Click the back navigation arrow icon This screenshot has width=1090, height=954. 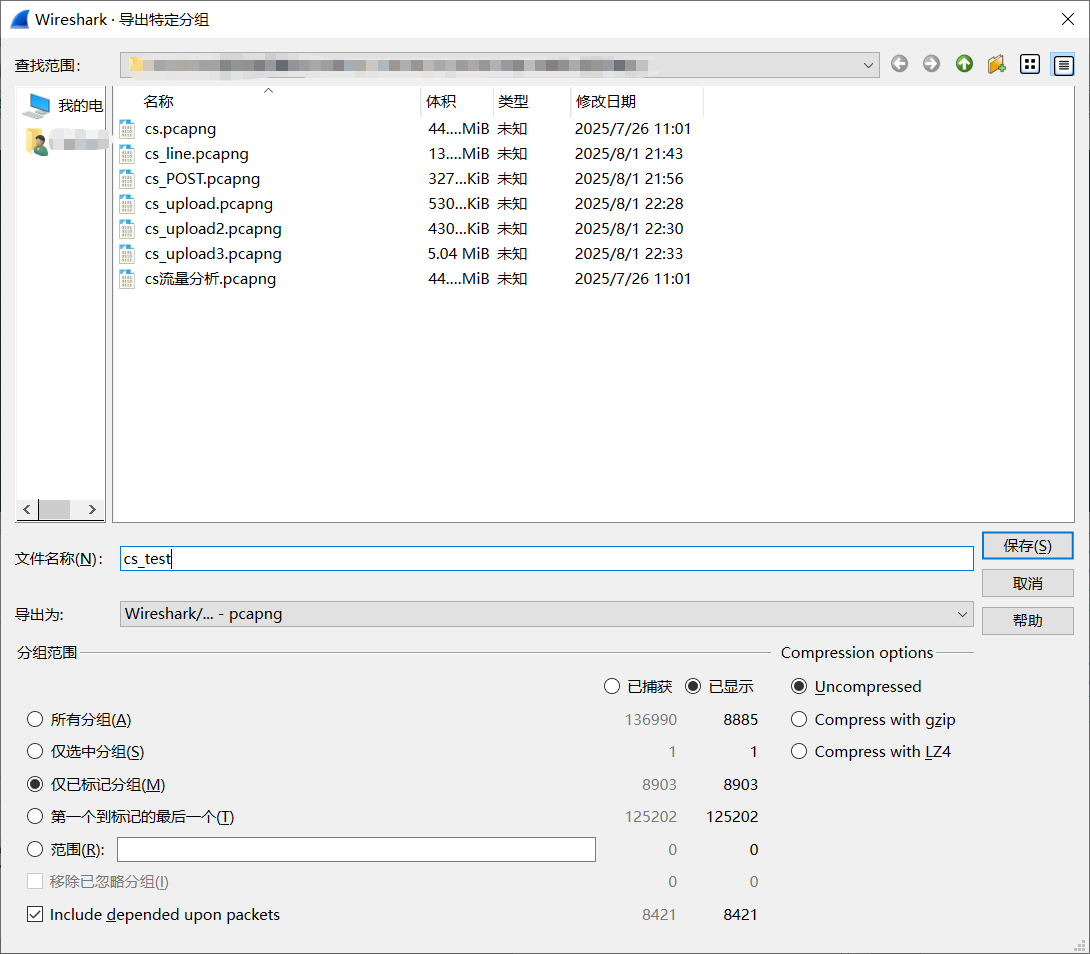click(899, 64)
